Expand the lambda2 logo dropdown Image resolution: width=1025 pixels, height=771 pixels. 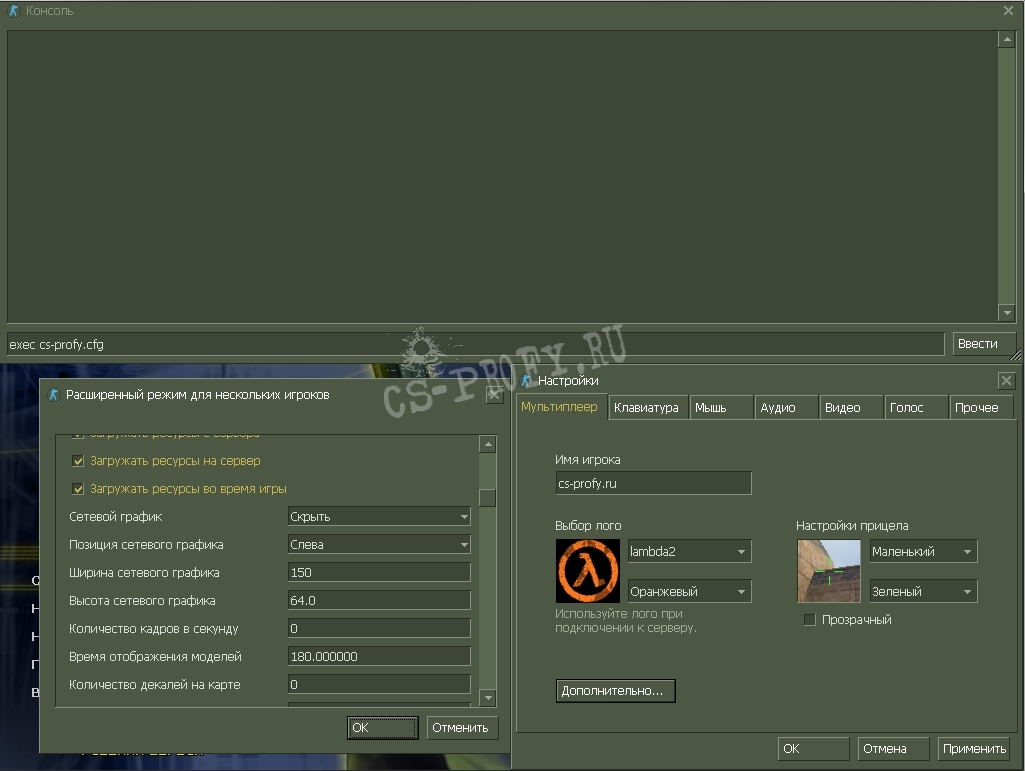pyautogui.click(x=689, y=551)
